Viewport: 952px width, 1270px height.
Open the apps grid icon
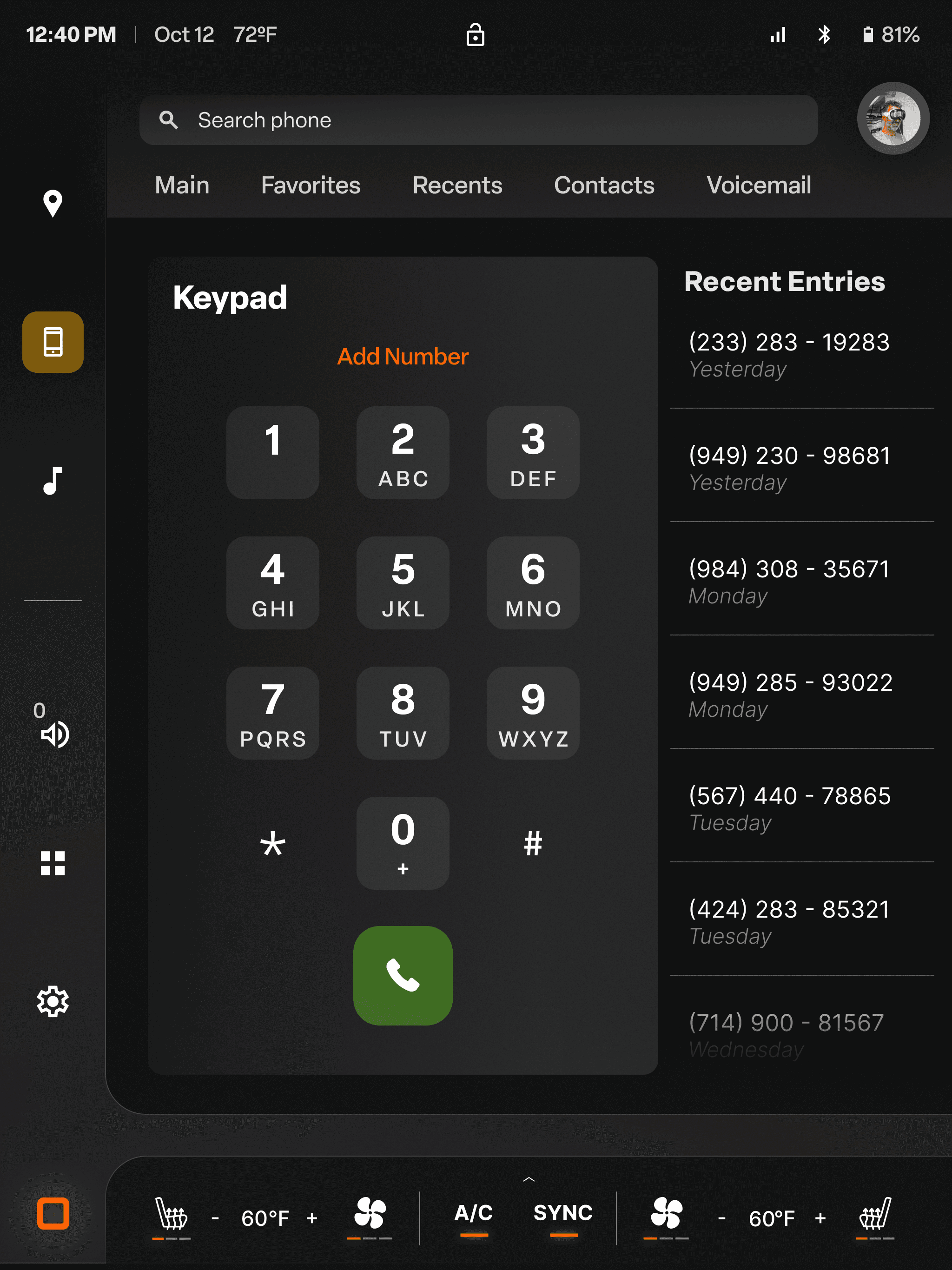click(x=52, y=863)
